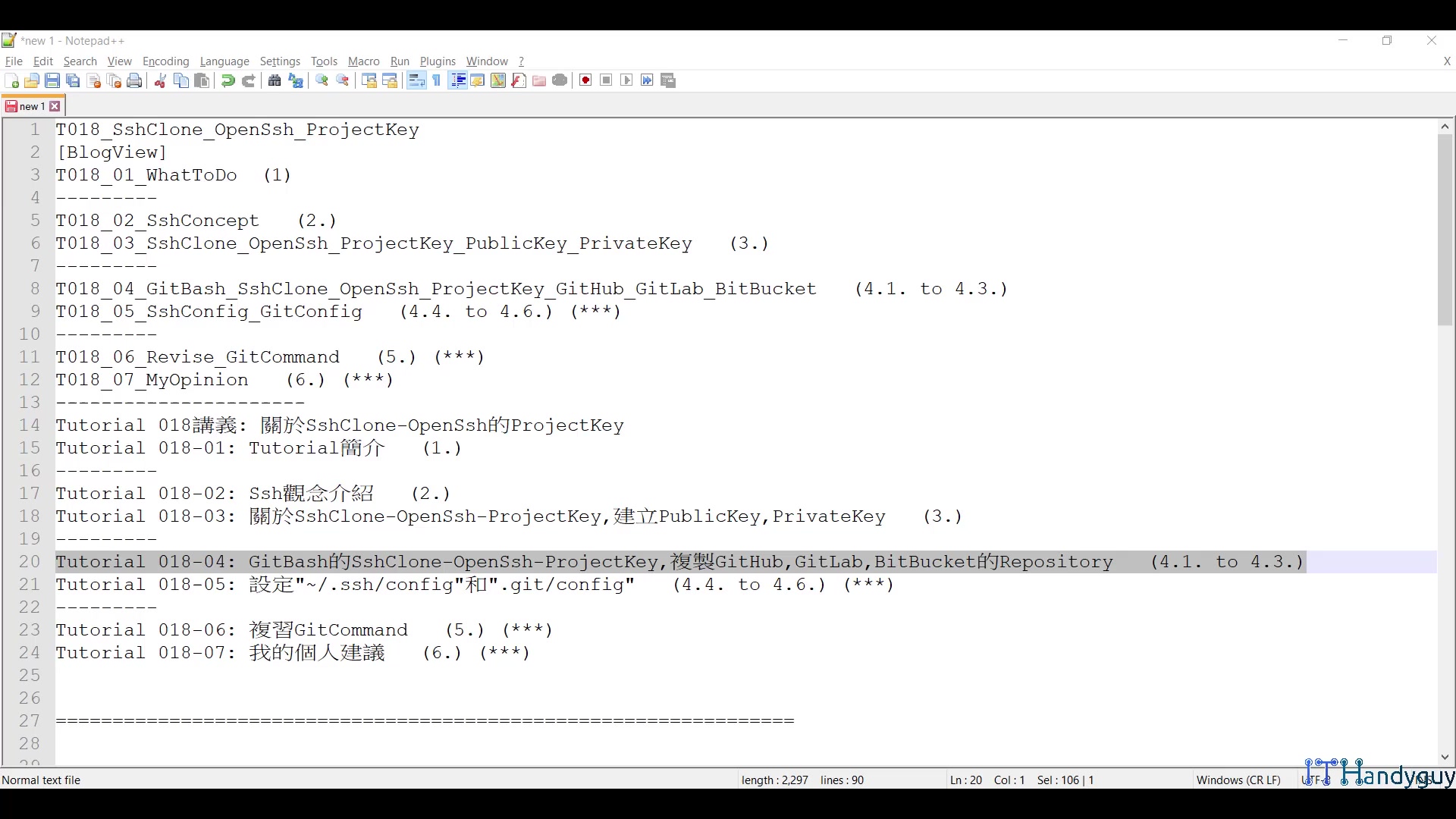The height and width of the screenshot is (819, 1456).
Task: Toggle word wrap
Action: tap(416, 80)
